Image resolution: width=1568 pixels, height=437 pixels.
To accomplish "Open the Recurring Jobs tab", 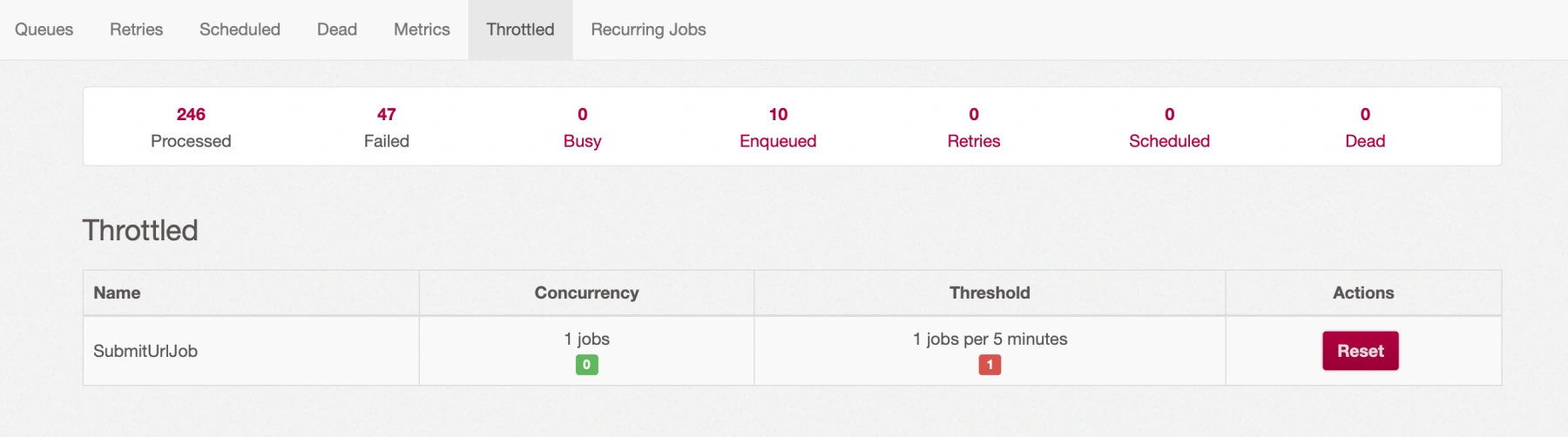I will [648, 30].
